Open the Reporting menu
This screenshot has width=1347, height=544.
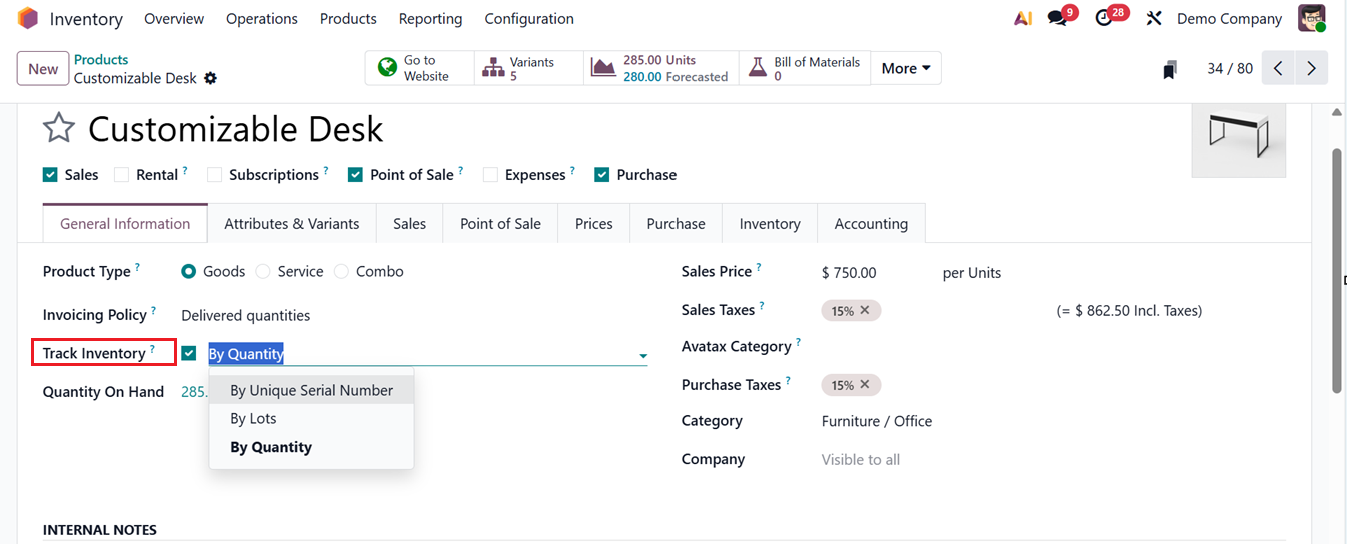pos(430,19)
